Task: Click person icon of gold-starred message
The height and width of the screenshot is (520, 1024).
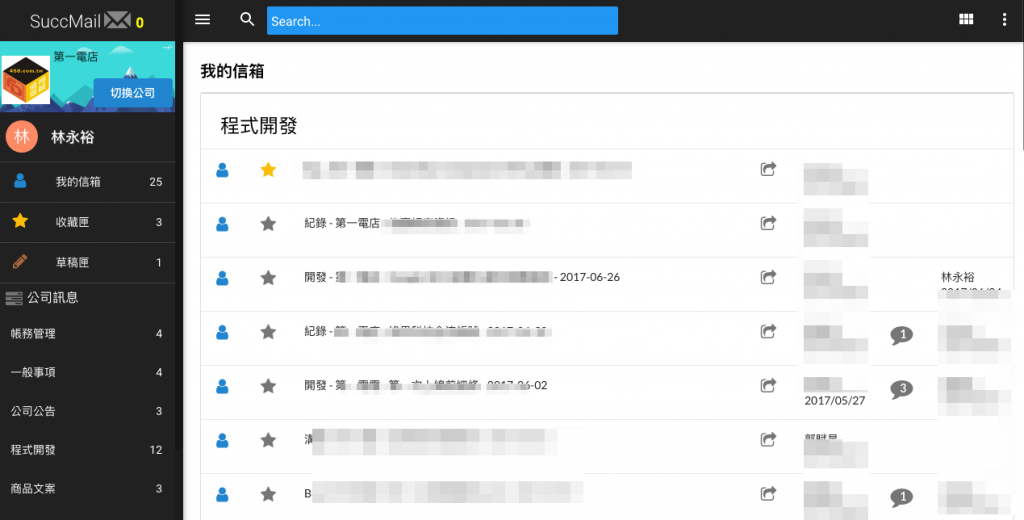Action: coord(222,170)
